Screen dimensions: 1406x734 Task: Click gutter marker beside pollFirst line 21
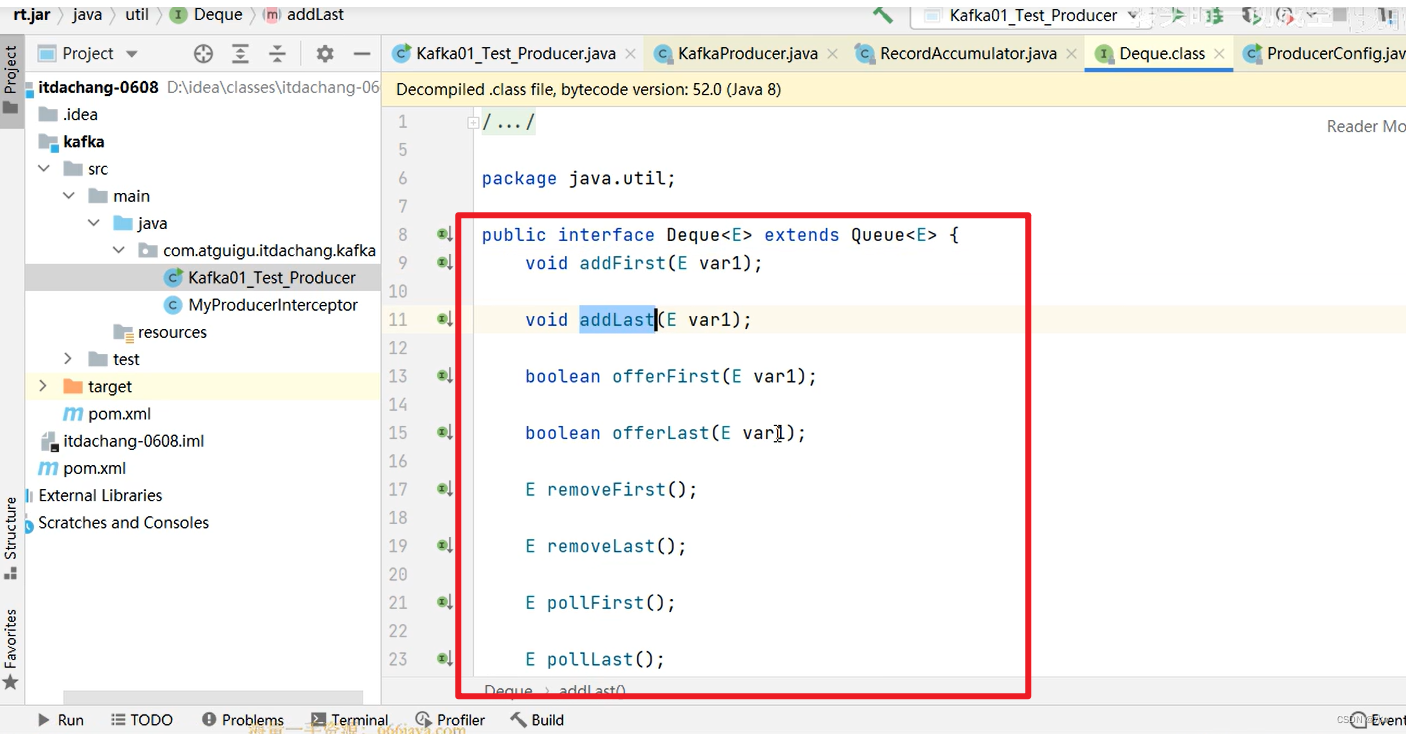coord(445,603)
